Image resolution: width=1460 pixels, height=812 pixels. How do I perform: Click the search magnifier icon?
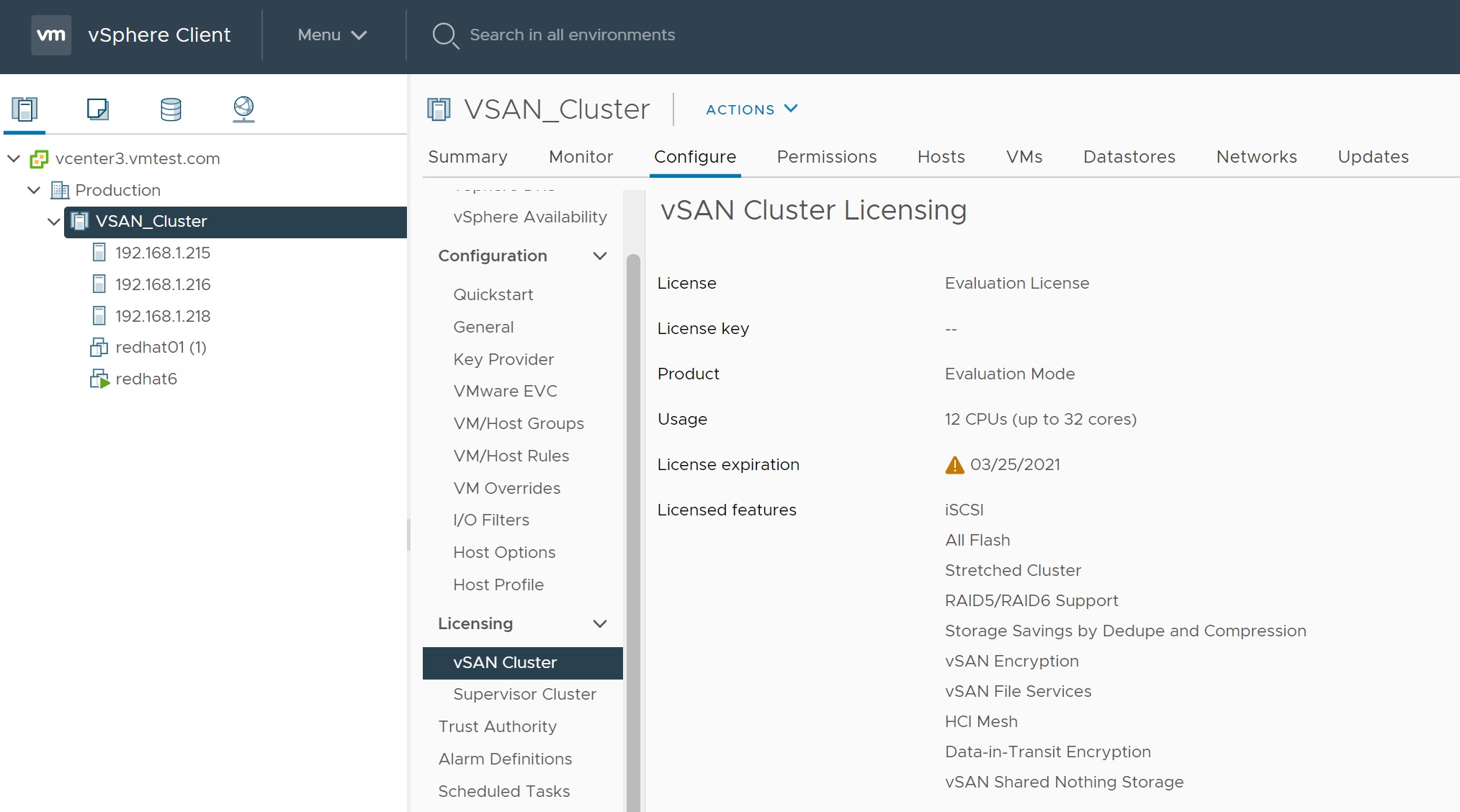tap(444, 35)
